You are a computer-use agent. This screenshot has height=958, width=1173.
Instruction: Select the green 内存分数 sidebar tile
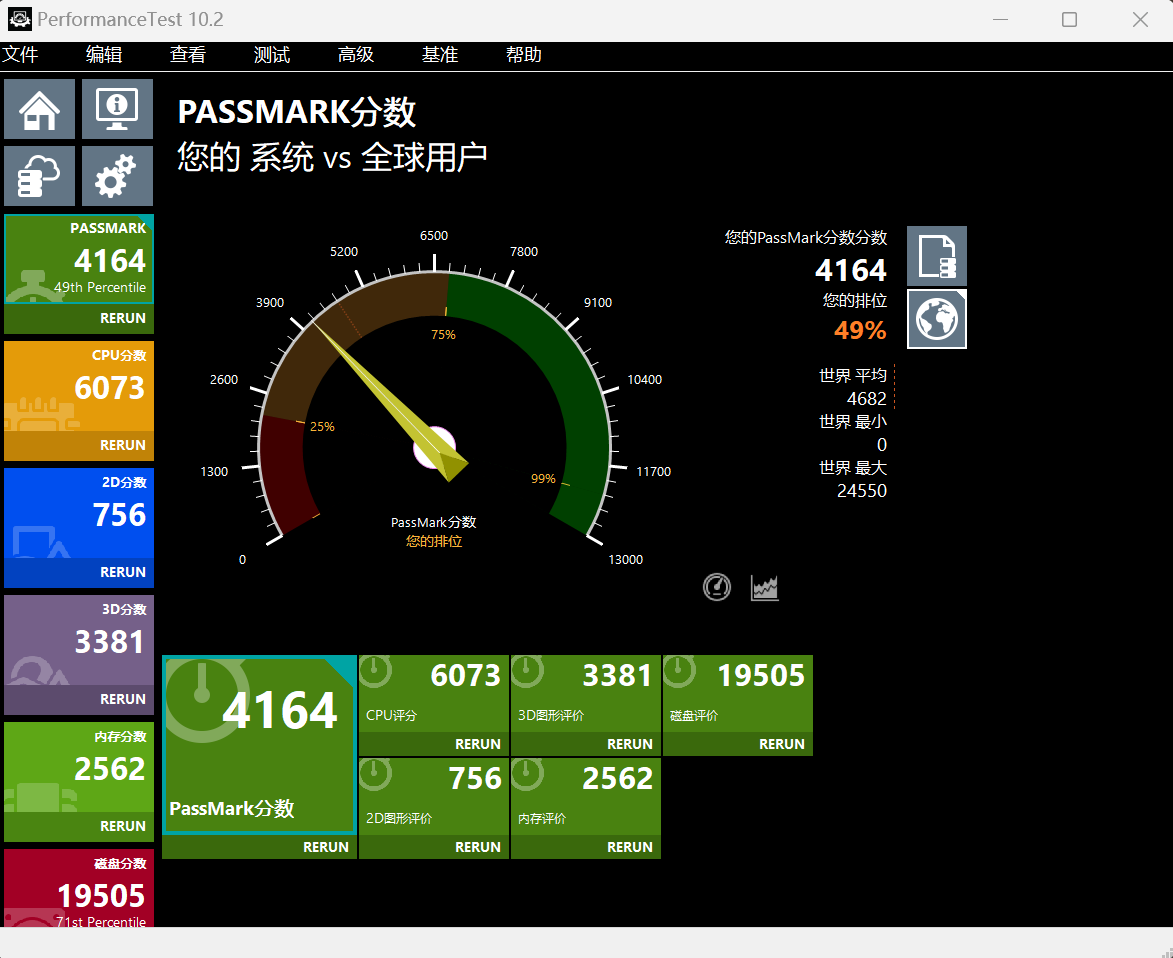(79, 766)
